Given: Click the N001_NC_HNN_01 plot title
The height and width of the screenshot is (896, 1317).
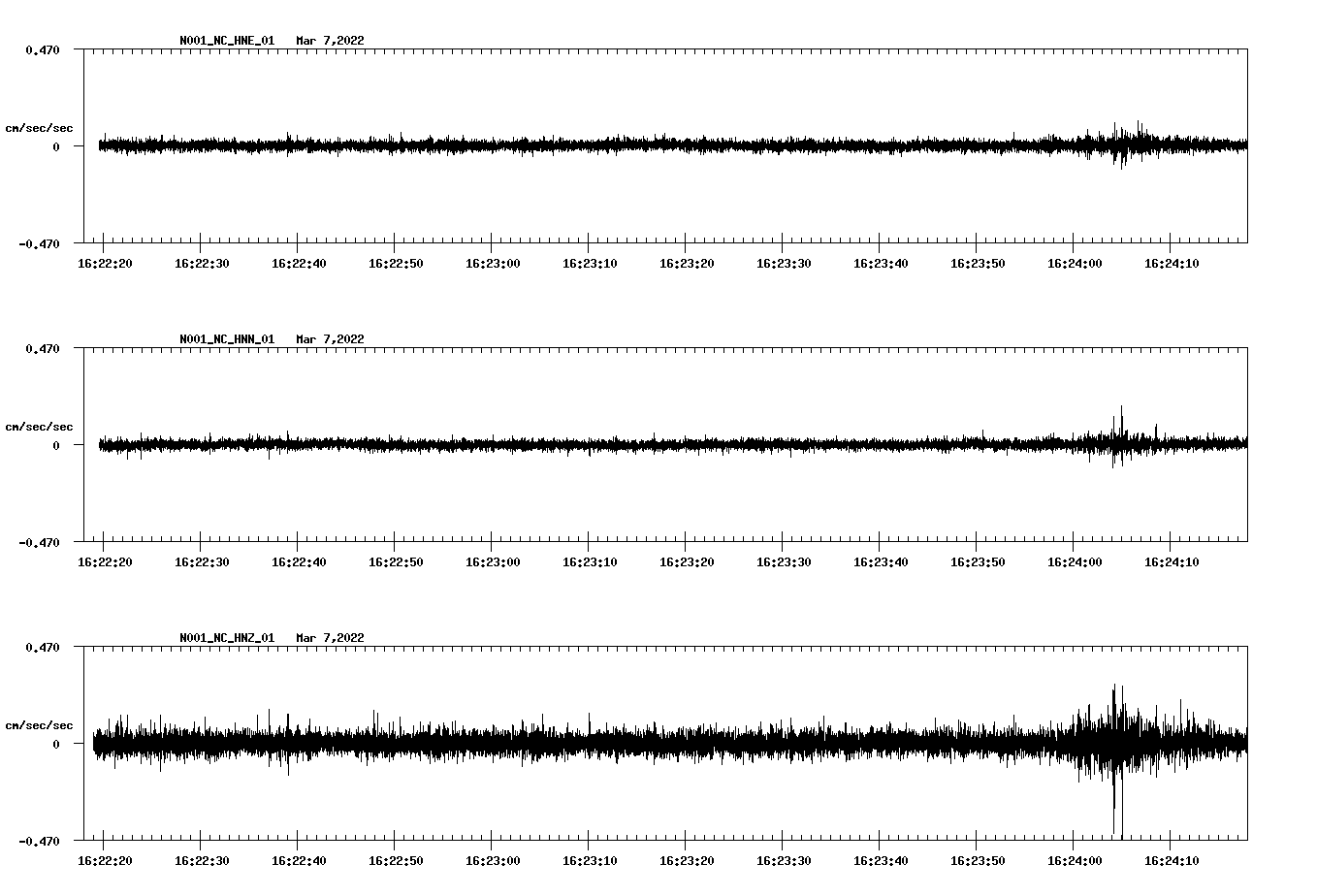Looking at the screenshot, I should pyautogui.click(x=227, y=339).
